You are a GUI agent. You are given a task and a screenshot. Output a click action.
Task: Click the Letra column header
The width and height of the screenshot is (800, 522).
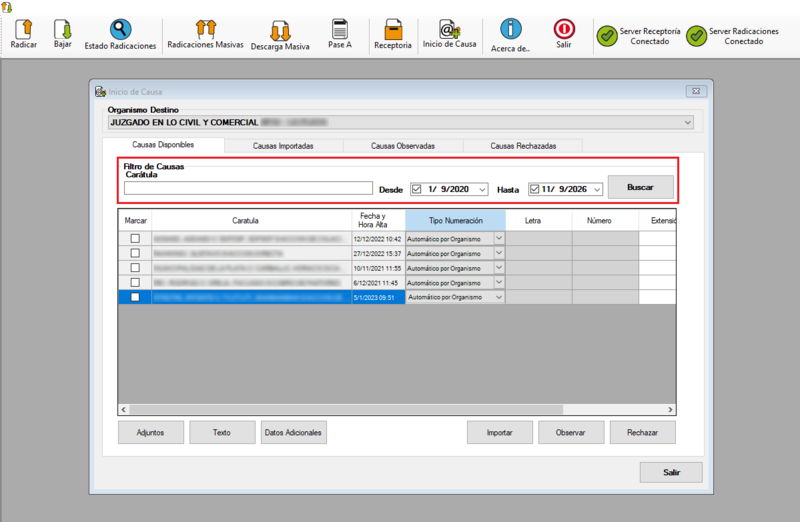point(539,220)
